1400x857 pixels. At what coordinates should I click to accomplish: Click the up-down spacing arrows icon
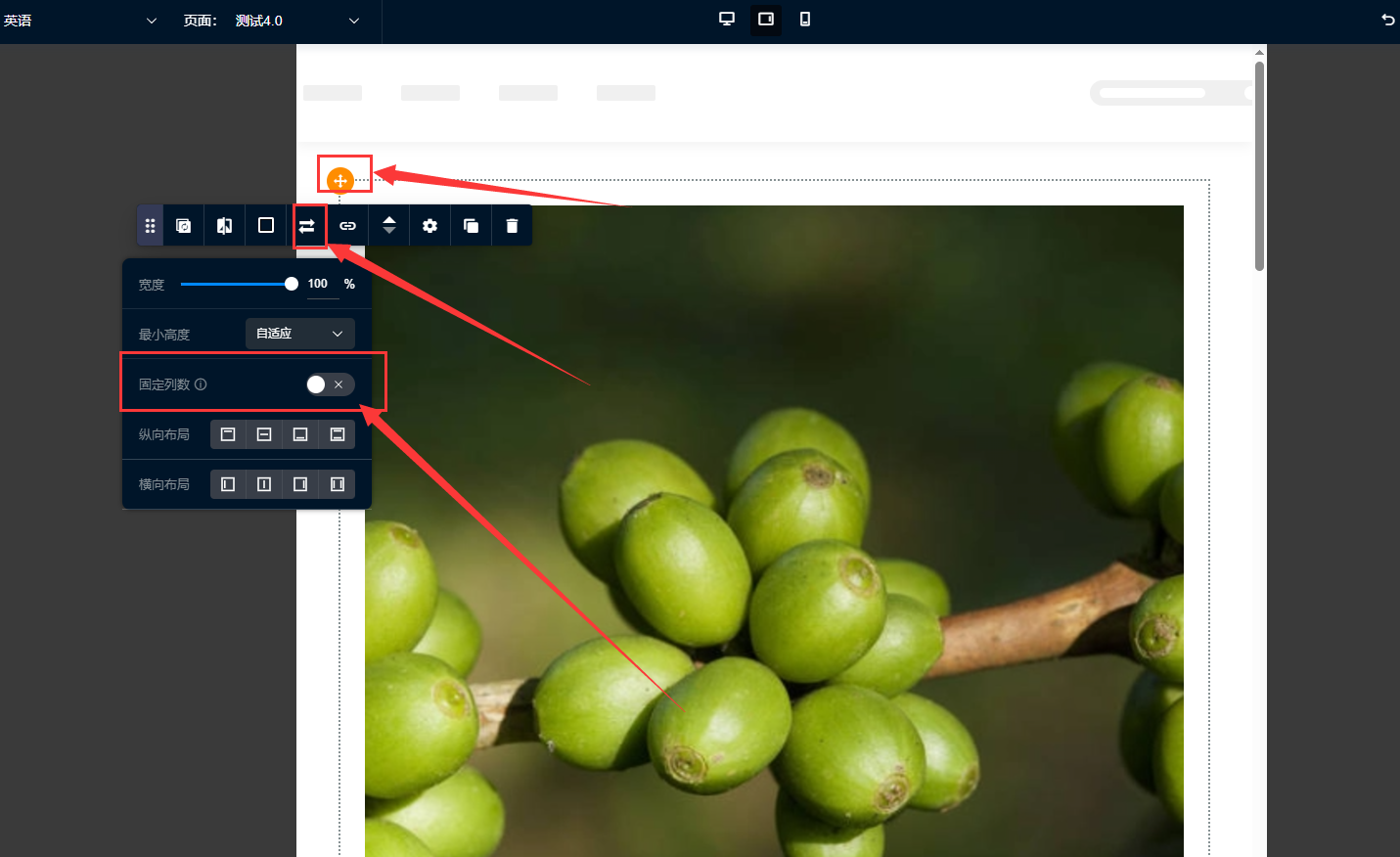pyautogui.click(x=388, y=226)
